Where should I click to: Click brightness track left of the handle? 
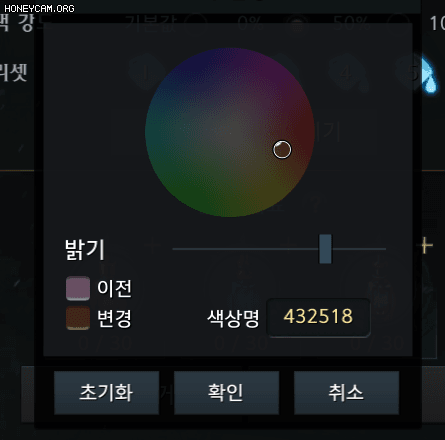246,249
